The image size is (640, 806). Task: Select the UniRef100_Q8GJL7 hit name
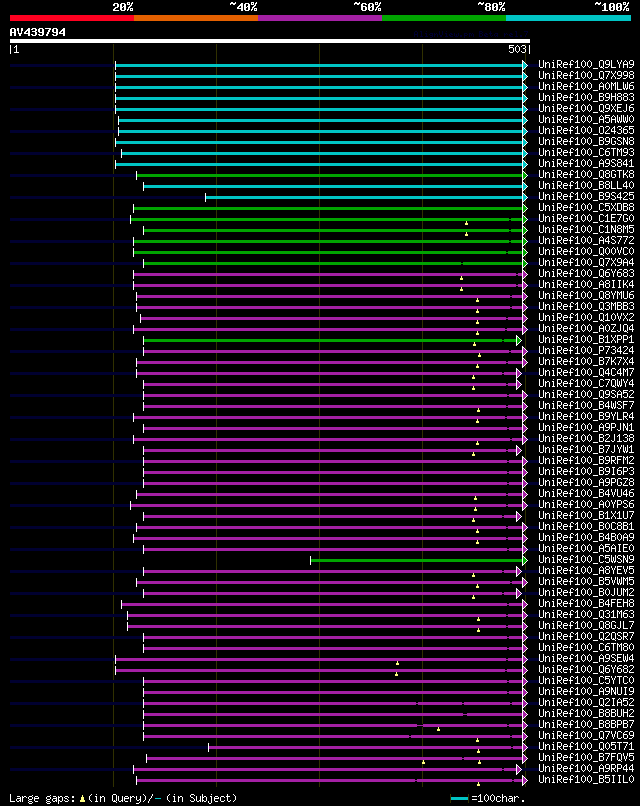click(x=586, y=626)
